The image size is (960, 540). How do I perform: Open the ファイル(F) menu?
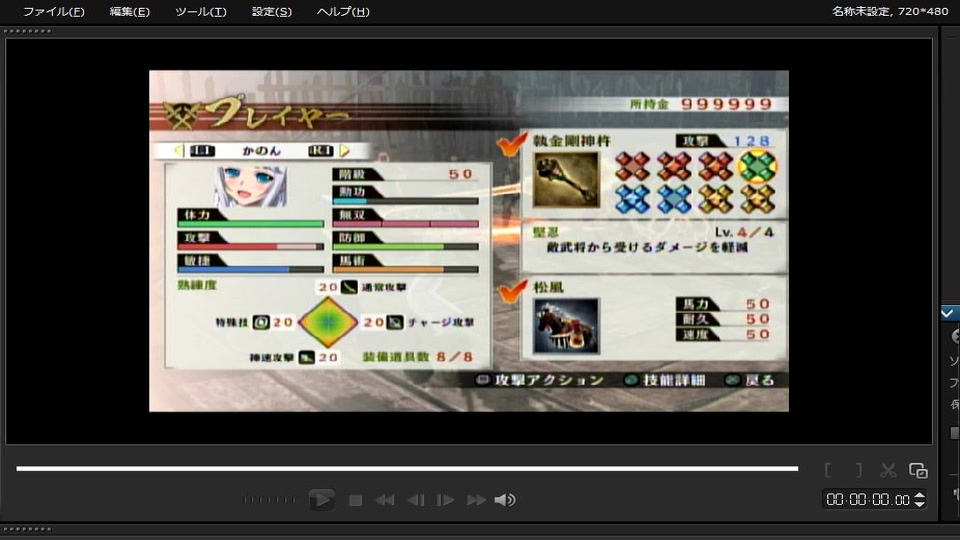coord(53,12)
